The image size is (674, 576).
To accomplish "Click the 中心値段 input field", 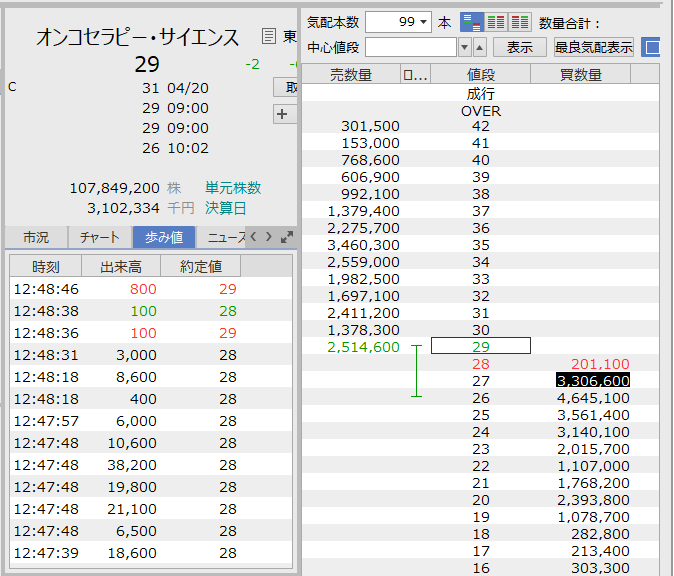I will 411,47.
